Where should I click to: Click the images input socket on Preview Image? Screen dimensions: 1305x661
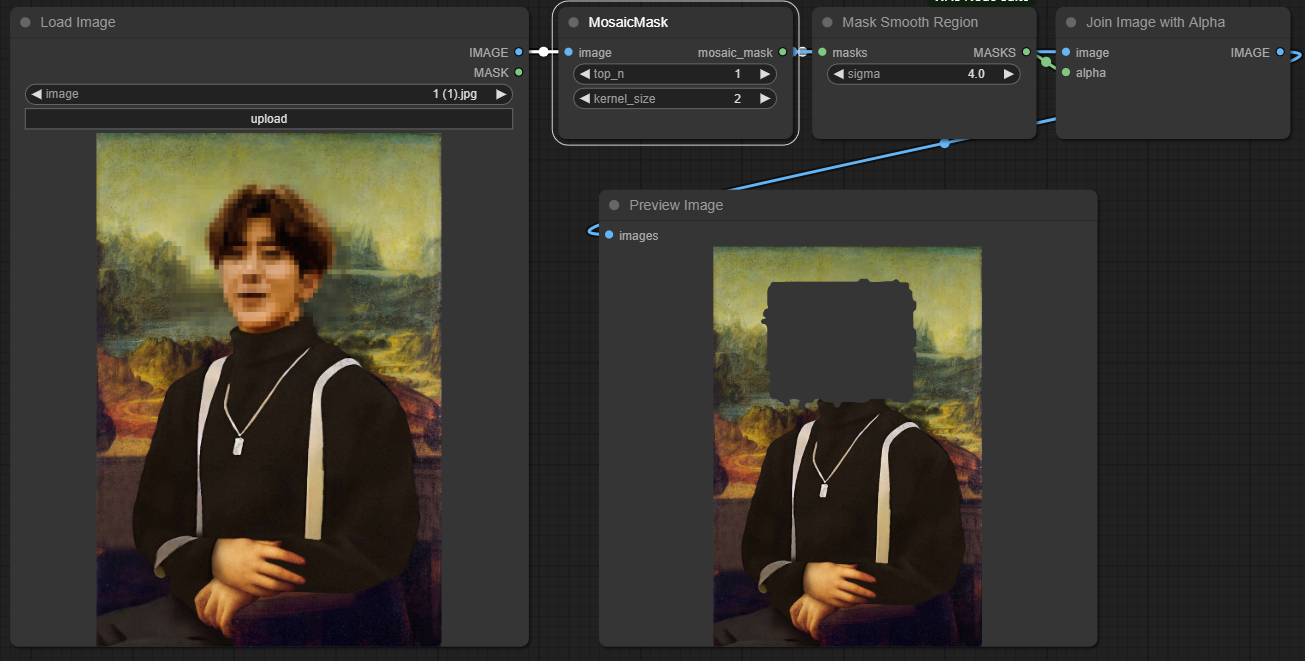click(609, 235)
